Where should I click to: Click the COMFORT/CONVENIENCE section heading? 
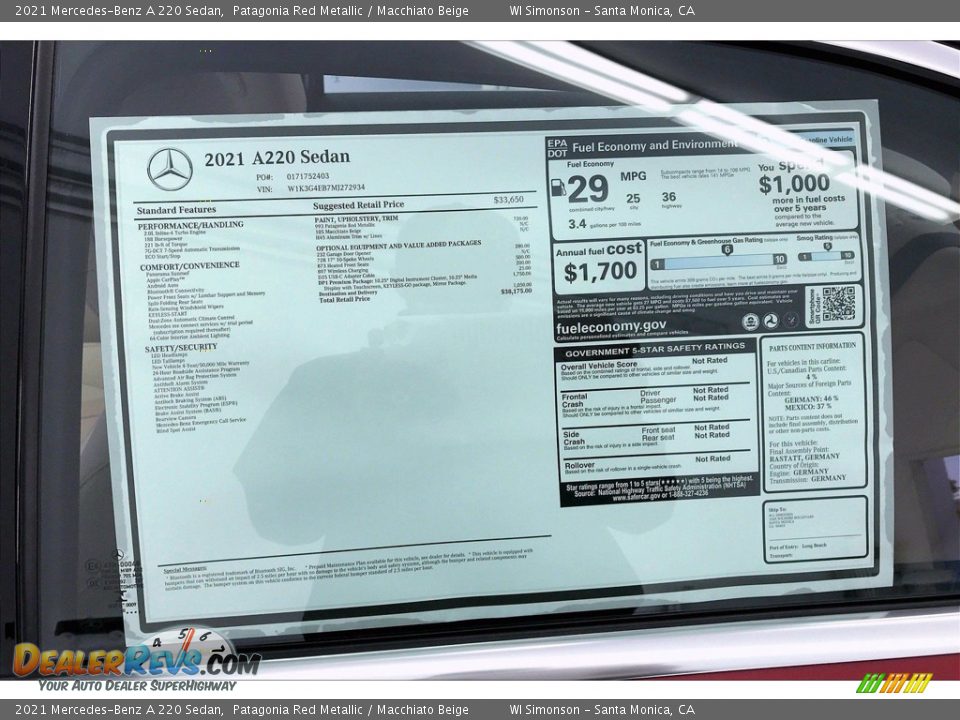tap(190, 266)
